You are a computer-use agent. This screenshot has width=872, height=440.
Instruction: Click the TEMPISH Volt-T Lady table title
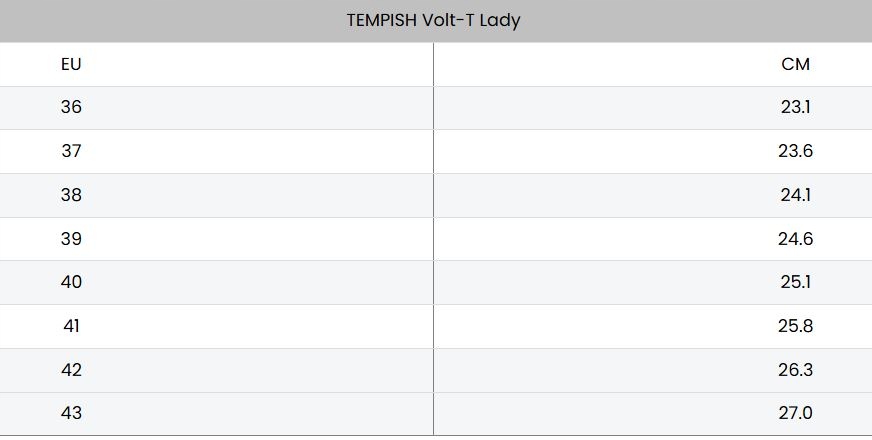(433, 20)
